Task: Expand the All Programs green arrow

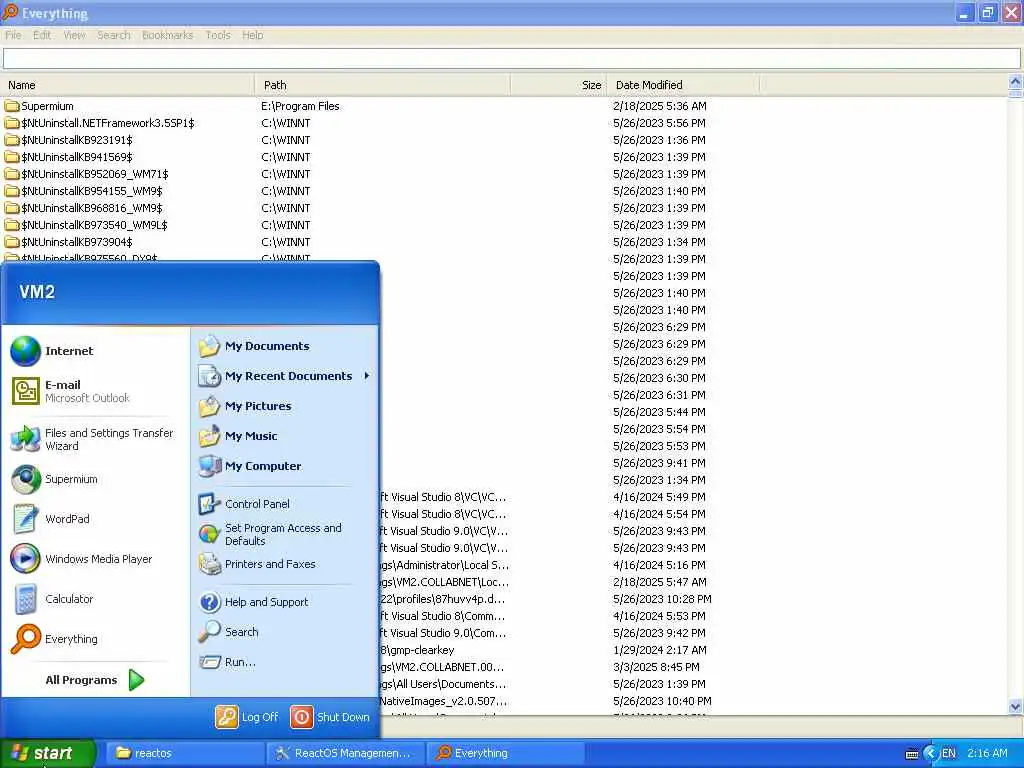Action: [x=136, y=680]
